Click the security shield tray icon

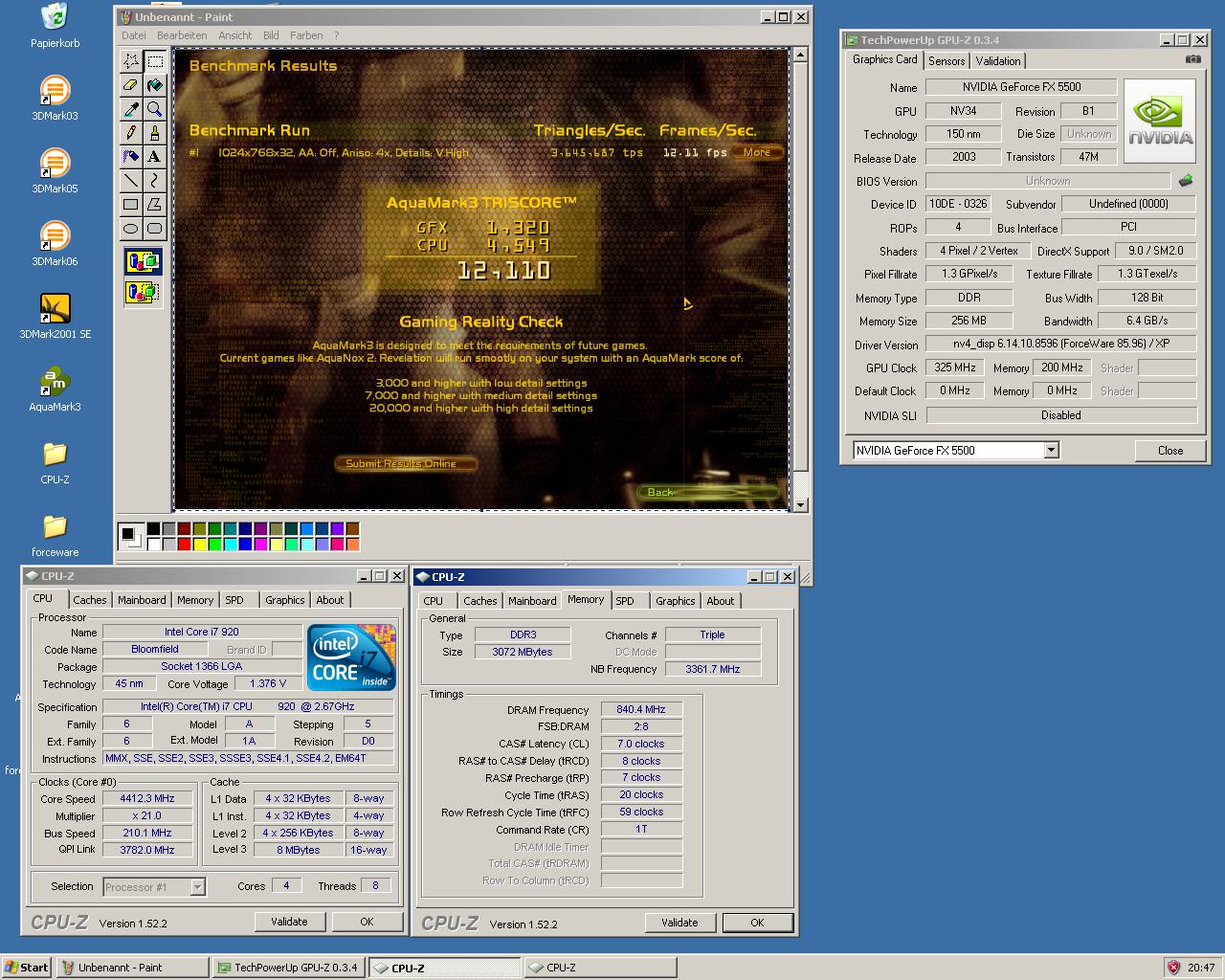click(x=1173, y=968)
